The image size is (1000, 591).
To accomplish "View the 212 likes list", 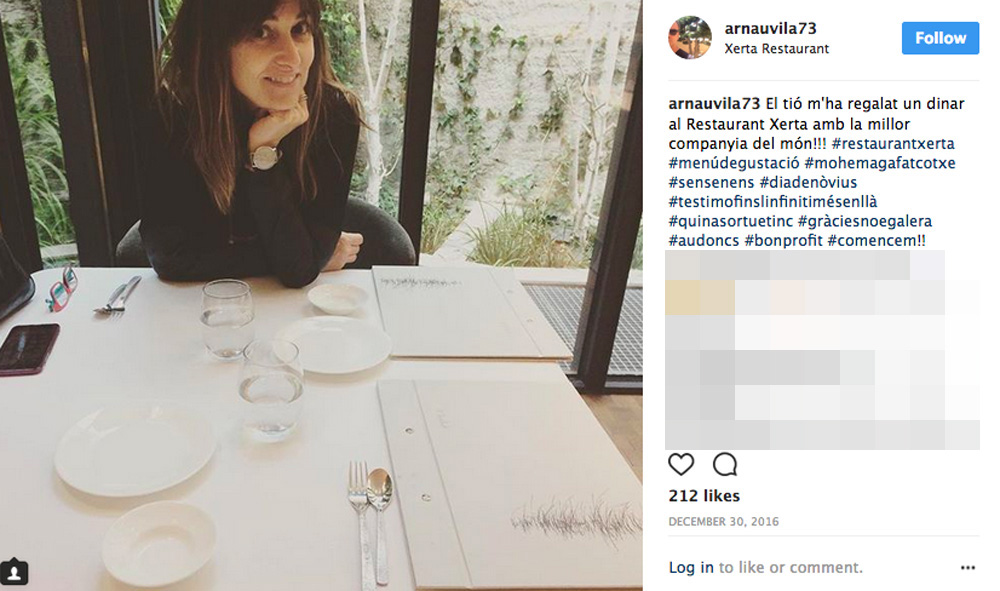I will pyautogui.click(x=704, y=496).
